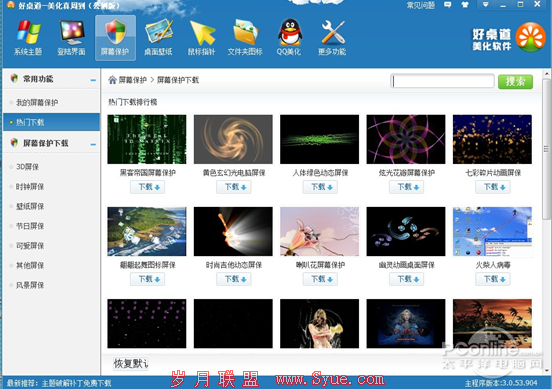Select the 桌面壁纸 wallpaper icon
This screenshot has width=552, height=389.
point(159,32)
